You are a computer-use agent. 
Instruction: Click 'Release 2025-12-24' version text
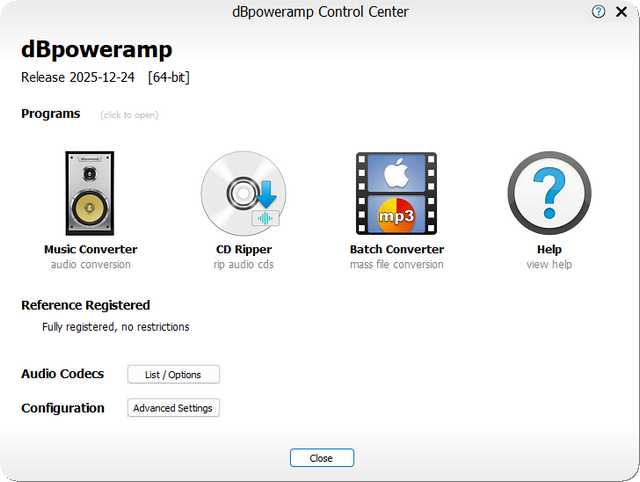tap(78, 77)
